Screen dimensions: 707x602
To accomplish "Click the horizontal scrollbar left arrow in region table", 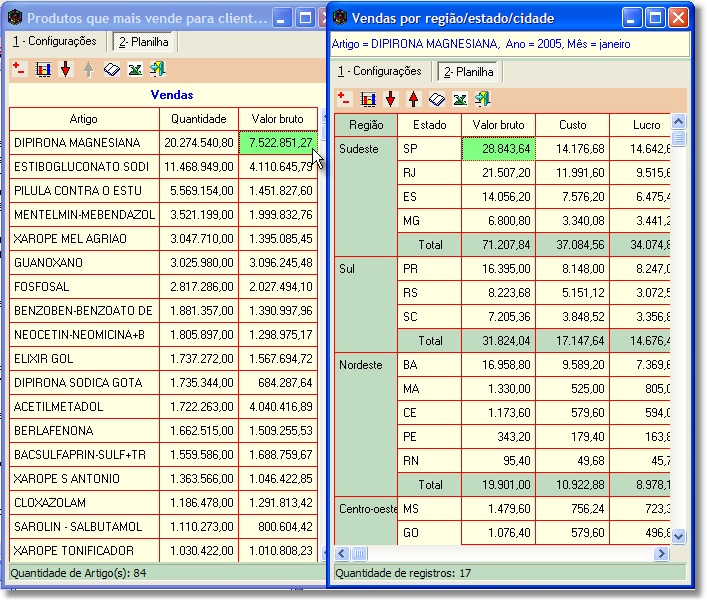I will (342, 553).
